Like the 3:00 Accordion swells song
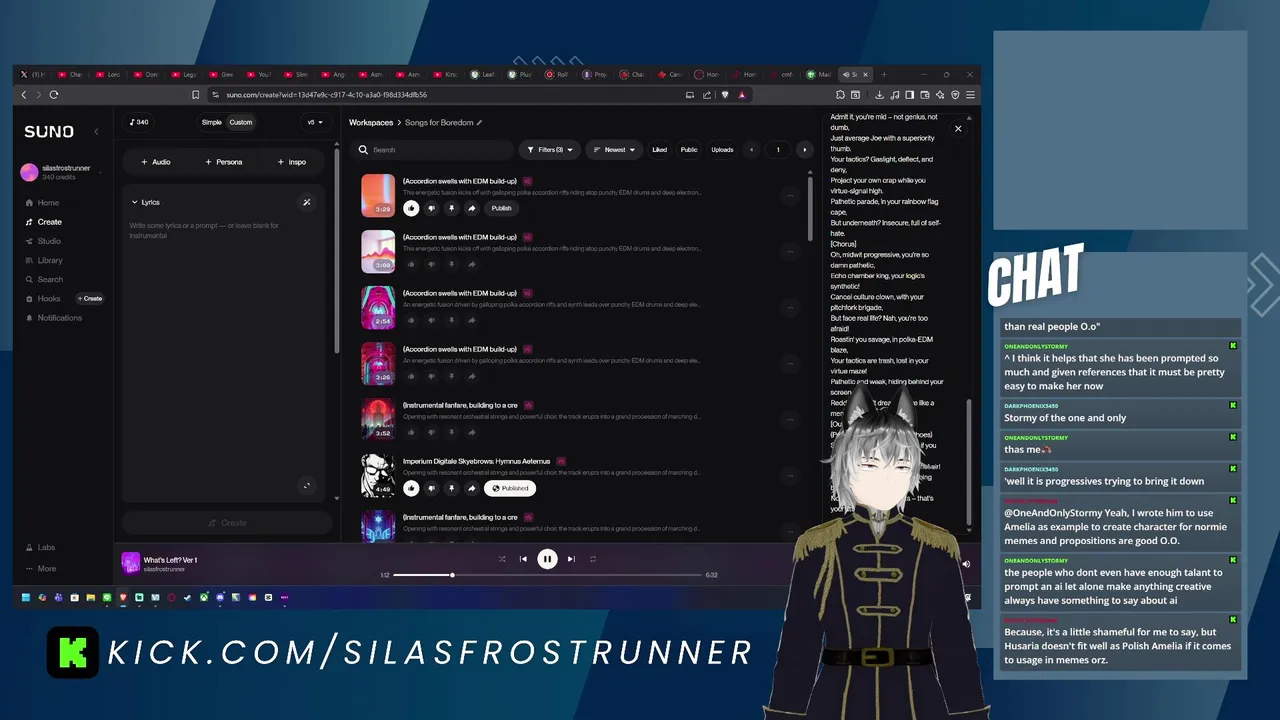This screenshot has height=720, width=1280. pyautogui.click(x=411, y=264)
